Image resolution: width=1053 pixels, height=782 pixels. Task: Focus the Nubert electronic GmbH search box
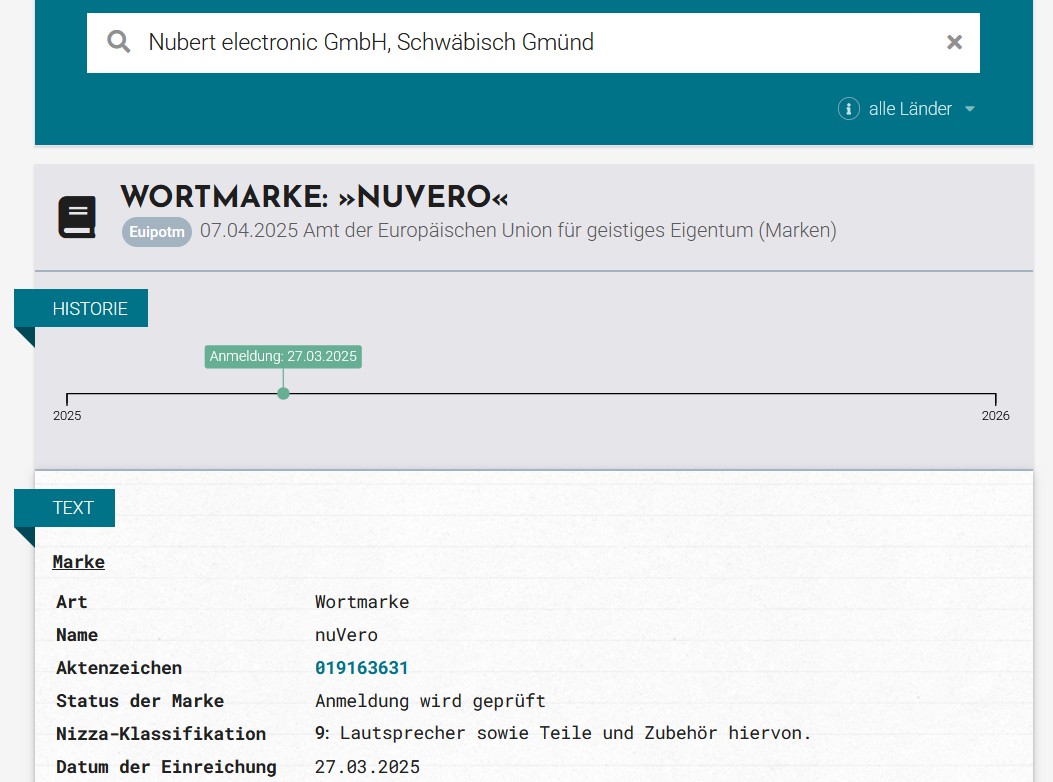point(530,42)
